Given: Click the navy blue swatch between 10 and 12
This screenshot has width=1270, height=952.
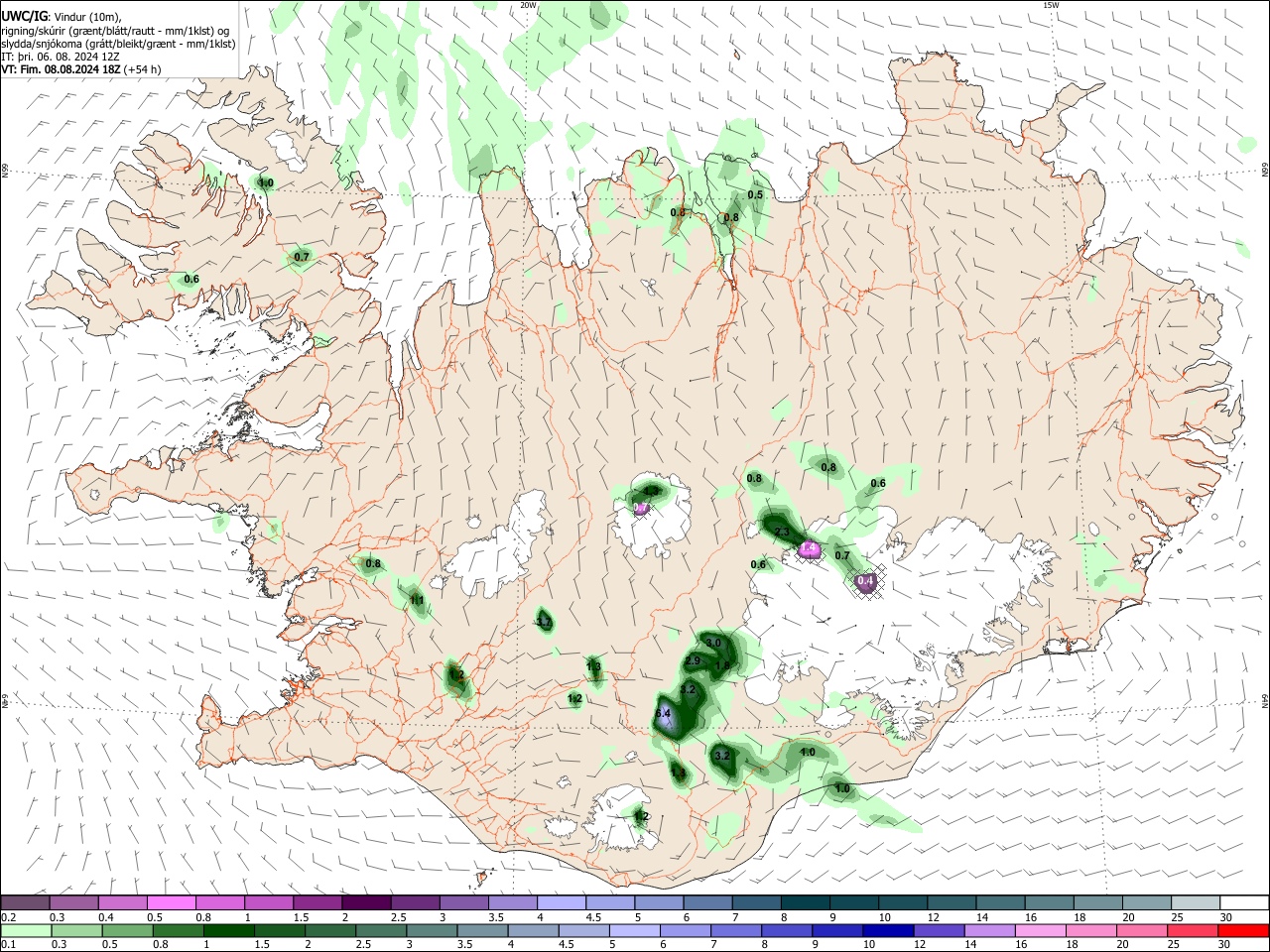Looking at the screenshot, I should (x=886, y=930).
